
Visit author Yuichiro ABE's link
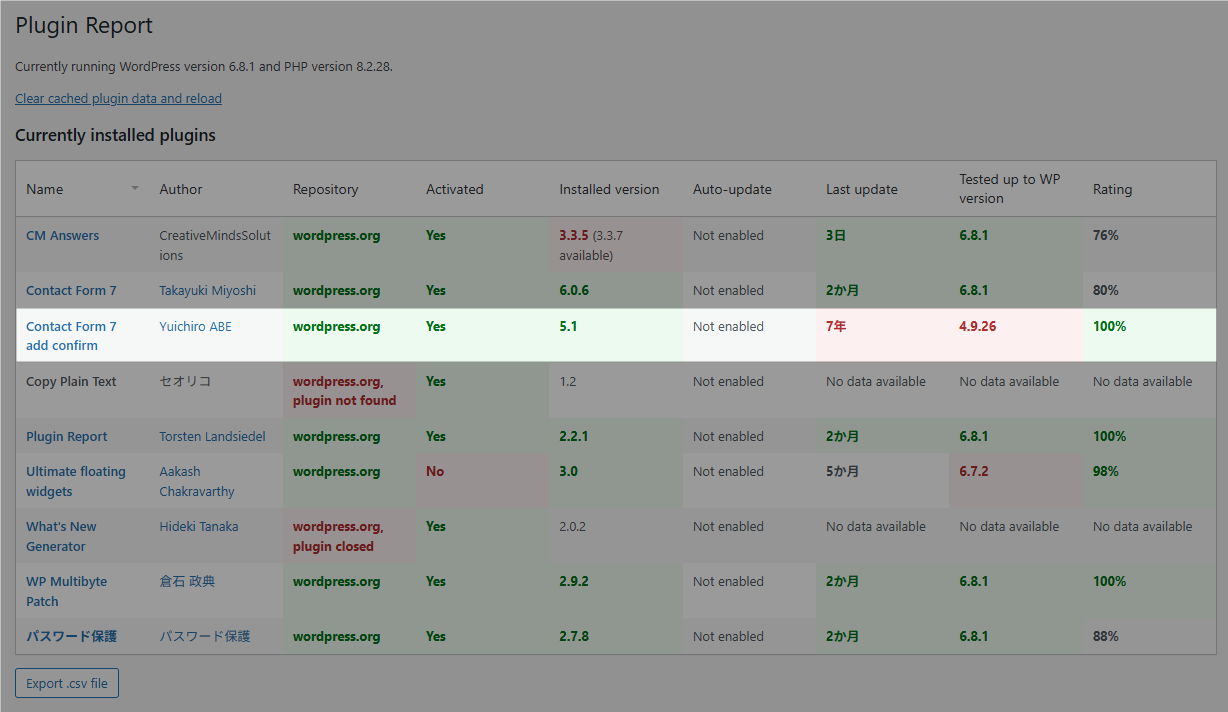pyautogui.click(x=195, y=327)
